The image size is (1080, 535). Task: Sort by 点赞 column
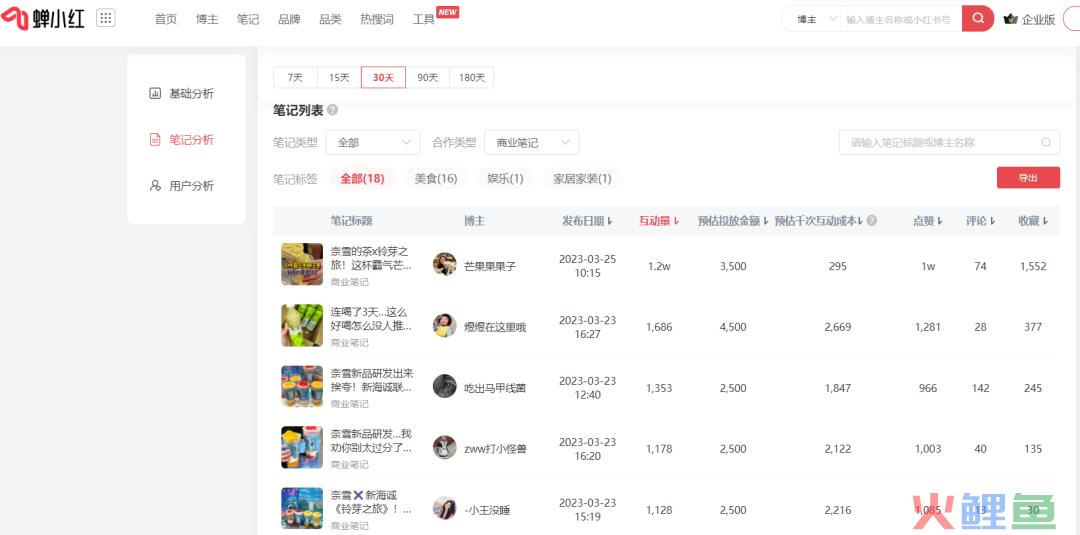[x=928, y=220]
